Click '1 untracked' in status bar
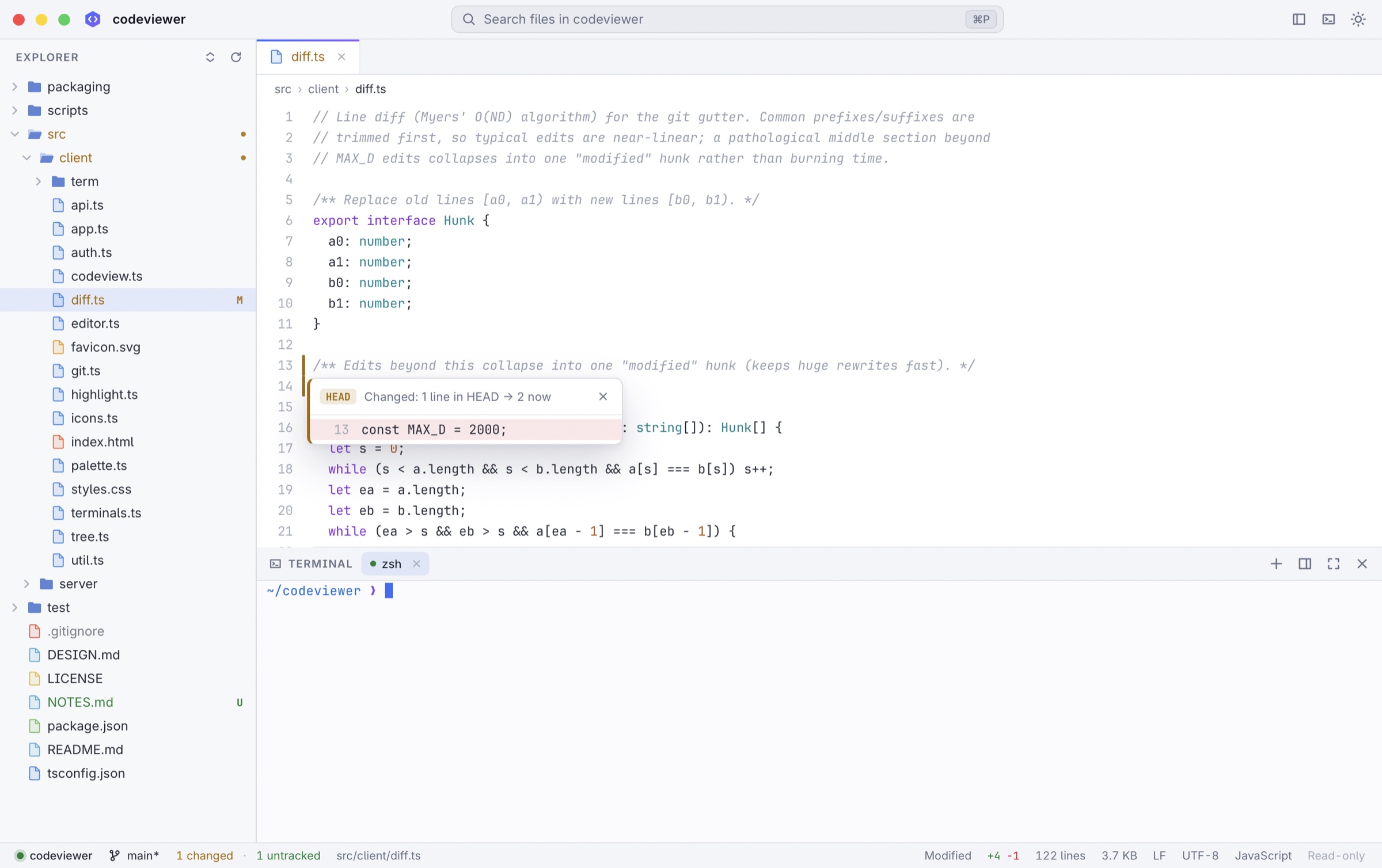Image resolution: width=1382 pixels, height=868 pixels. (x=288, y=855)
